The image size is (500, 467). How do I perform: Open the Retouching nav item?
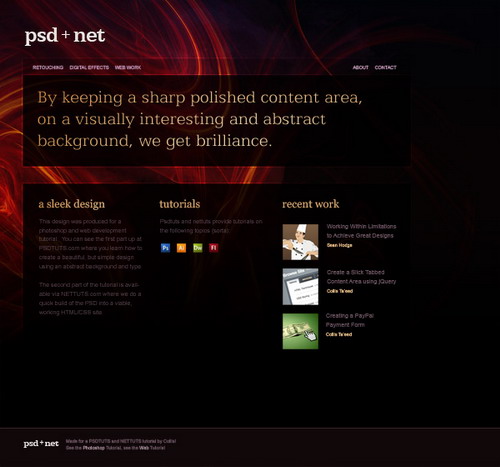pyautogui.click(x=48, y=67)
